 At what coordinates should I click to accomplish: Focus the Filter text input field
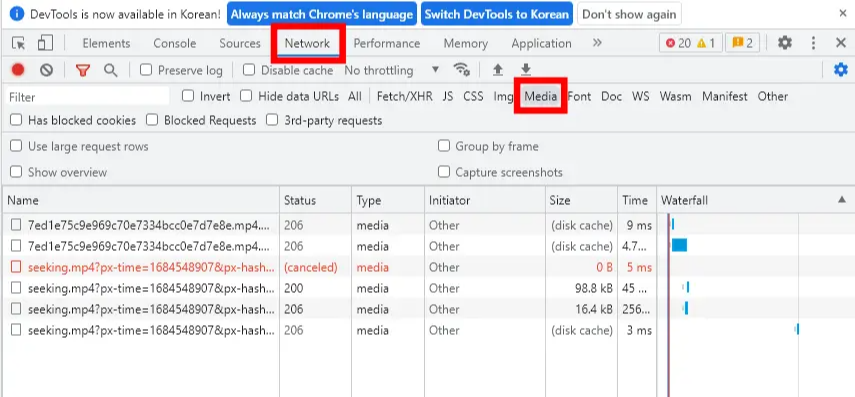tap(87, 97)
